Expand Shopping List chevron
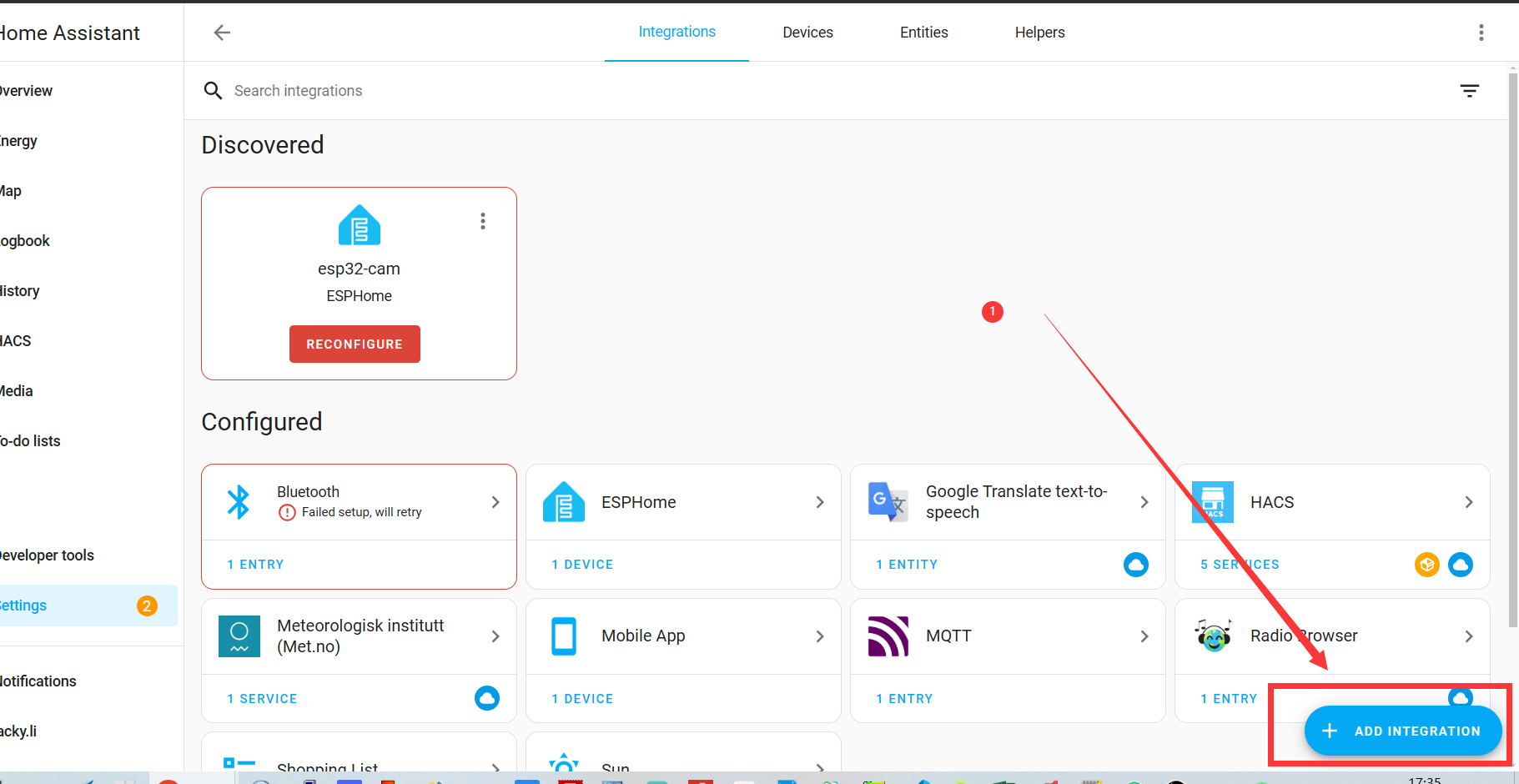The image size is (1519, 784). (x=495, y=766)
